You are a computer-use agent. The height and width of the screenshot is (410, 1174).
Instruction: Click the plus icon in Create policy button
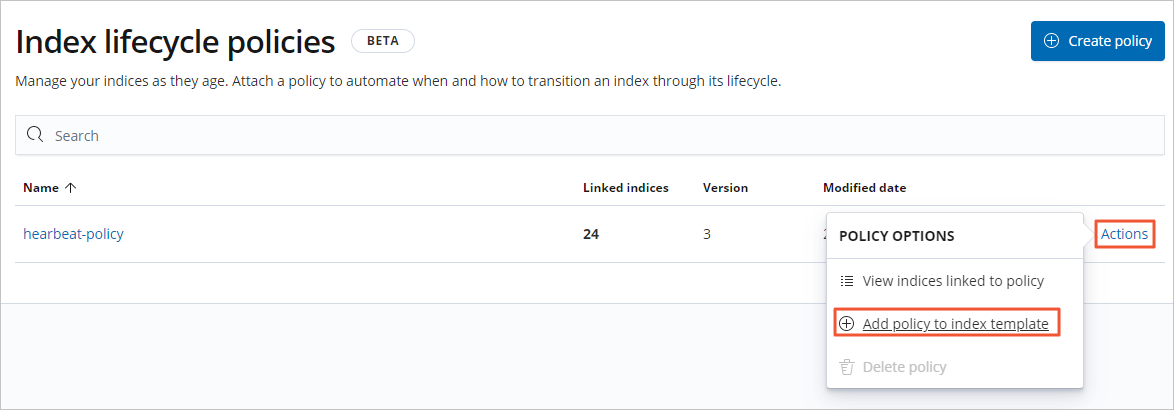click(1051, 41)
